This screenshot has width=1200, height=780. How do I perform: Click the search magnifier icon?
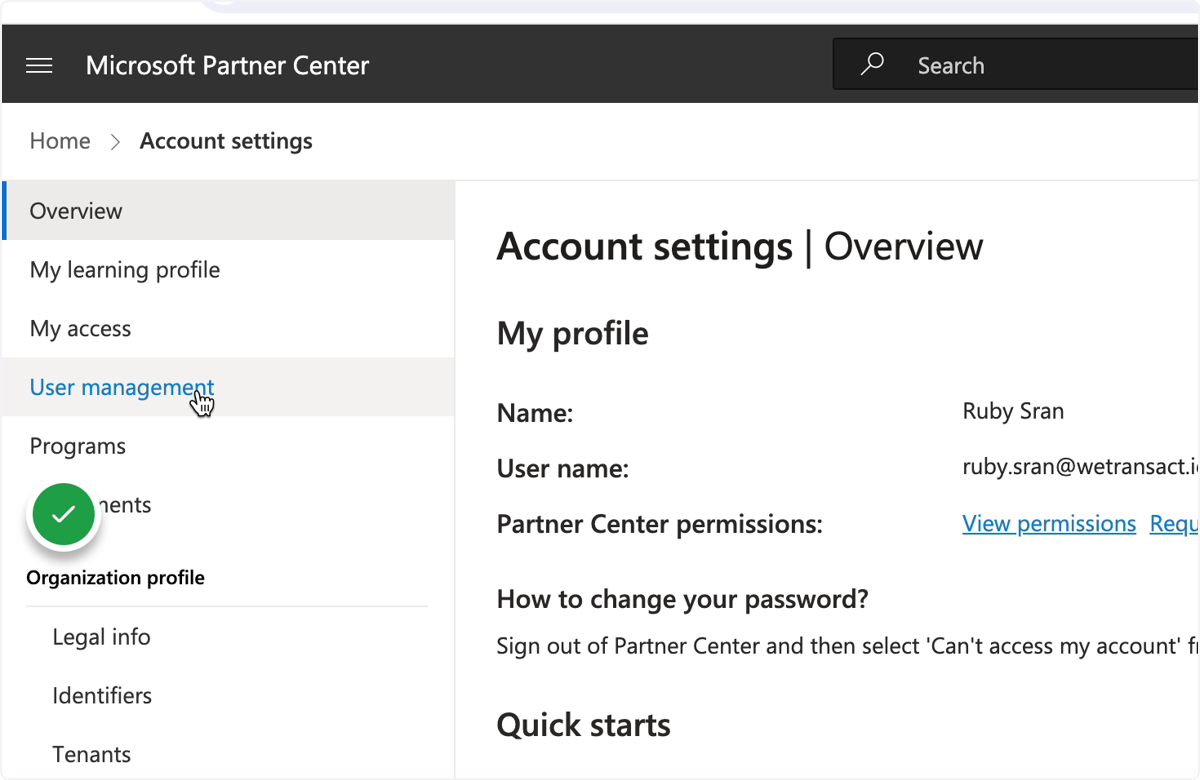872,65
